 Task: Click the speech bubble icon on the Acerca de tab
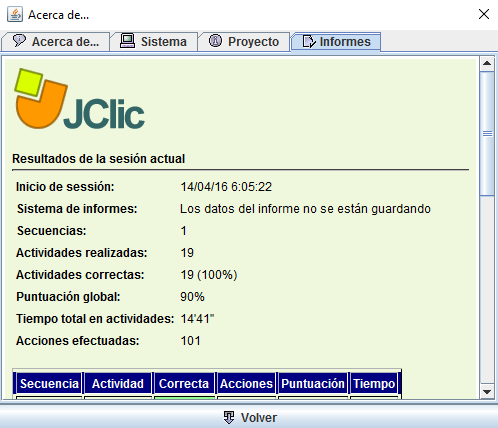19,41
